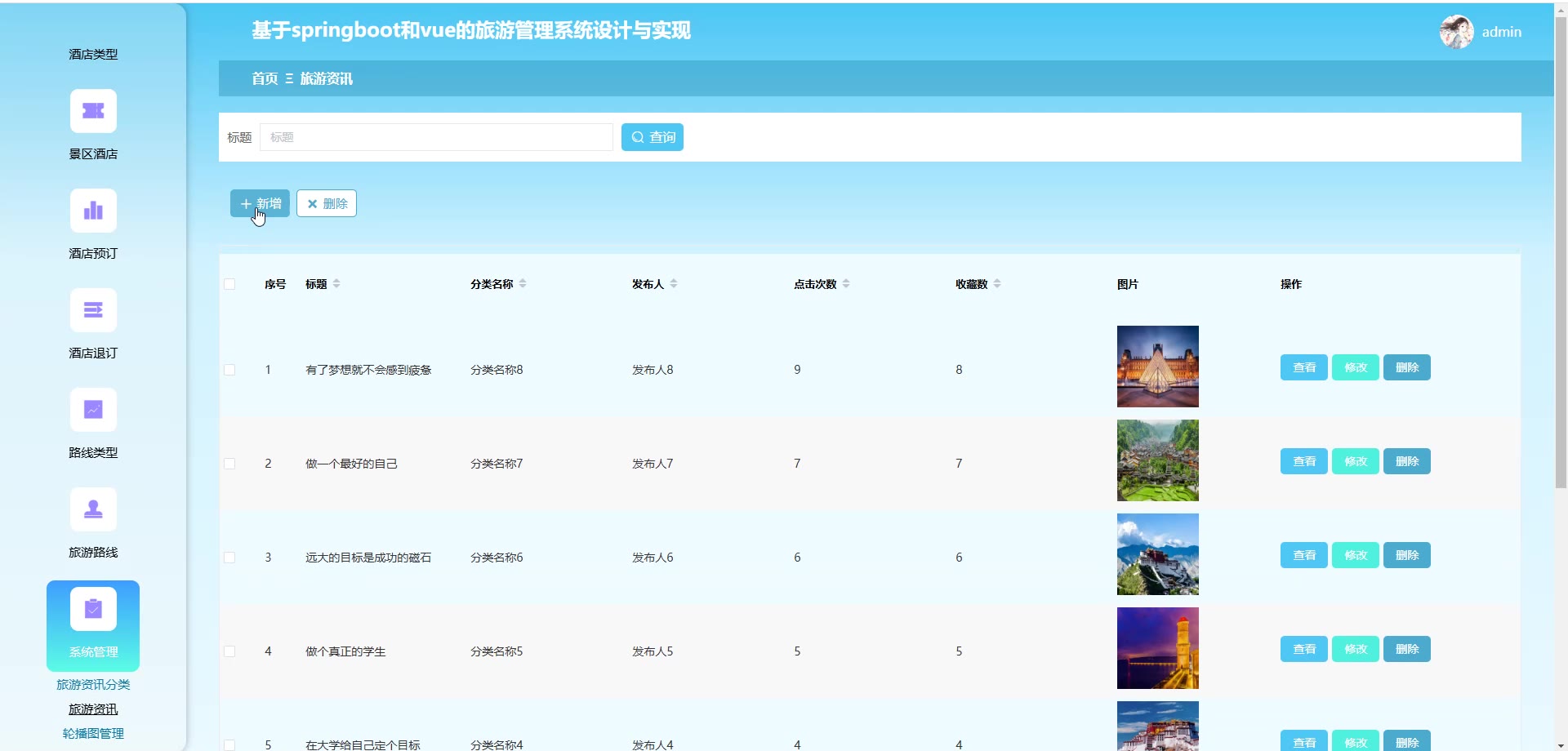The width and height of the screenshot is (1568, 751).
Task: Select the 系统管理 clipboard icon
Action: pos(93,609)
